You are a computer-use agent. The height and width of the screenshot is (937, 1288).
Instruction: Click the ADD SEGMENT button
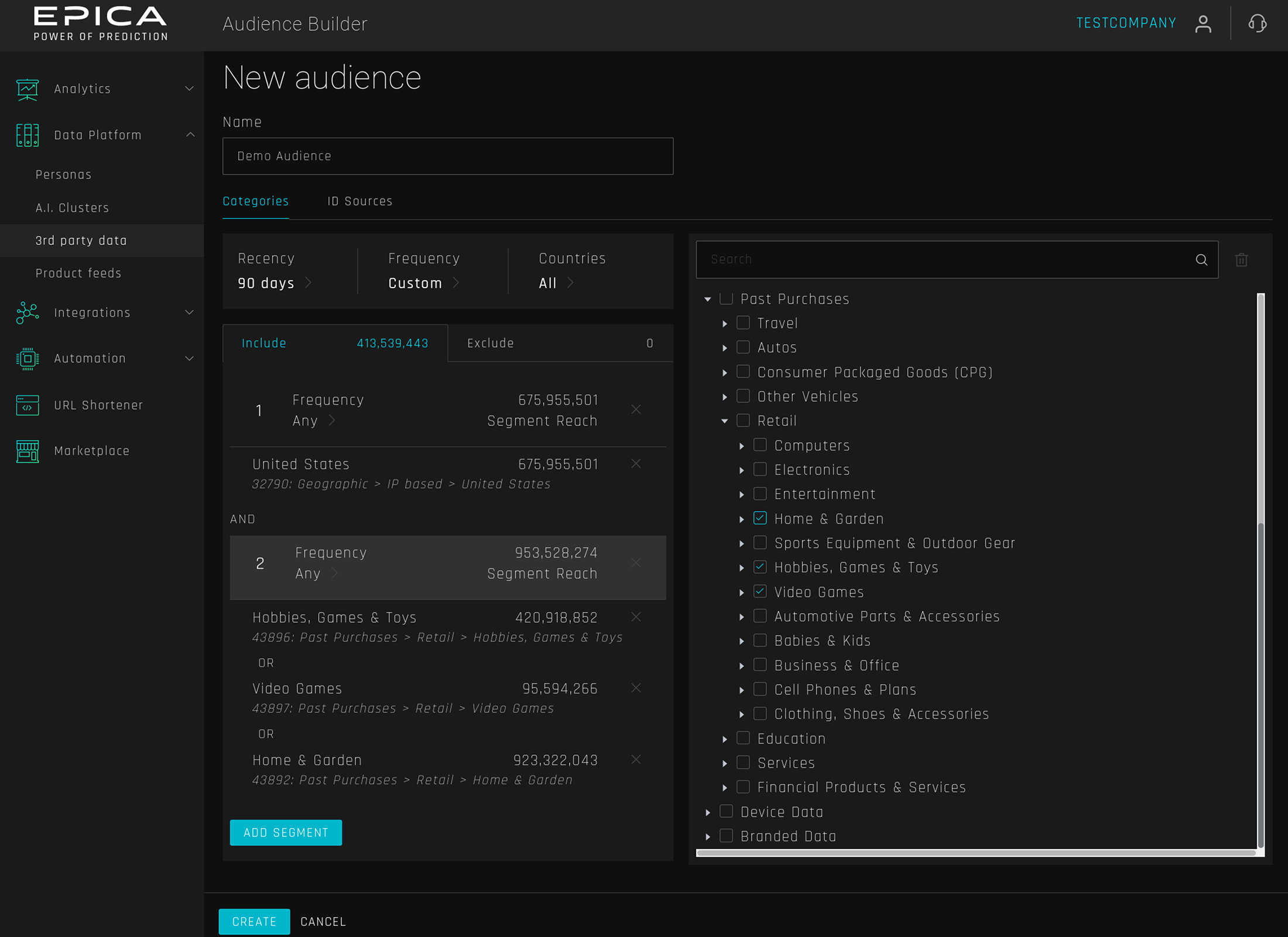286,832
